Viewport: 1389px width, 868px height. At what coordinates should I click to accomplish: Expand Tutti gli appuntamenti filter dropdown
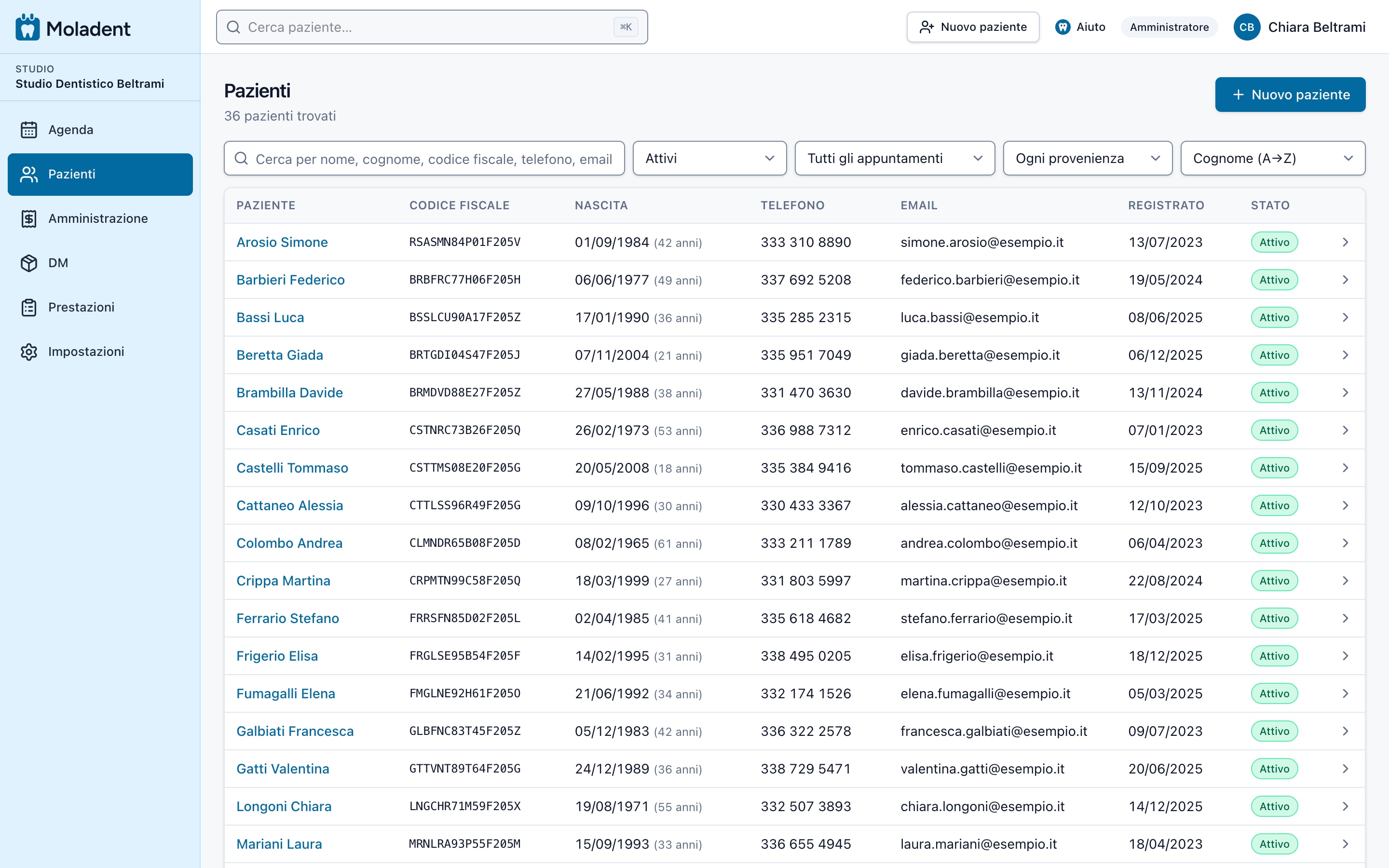tap(894, 159)
